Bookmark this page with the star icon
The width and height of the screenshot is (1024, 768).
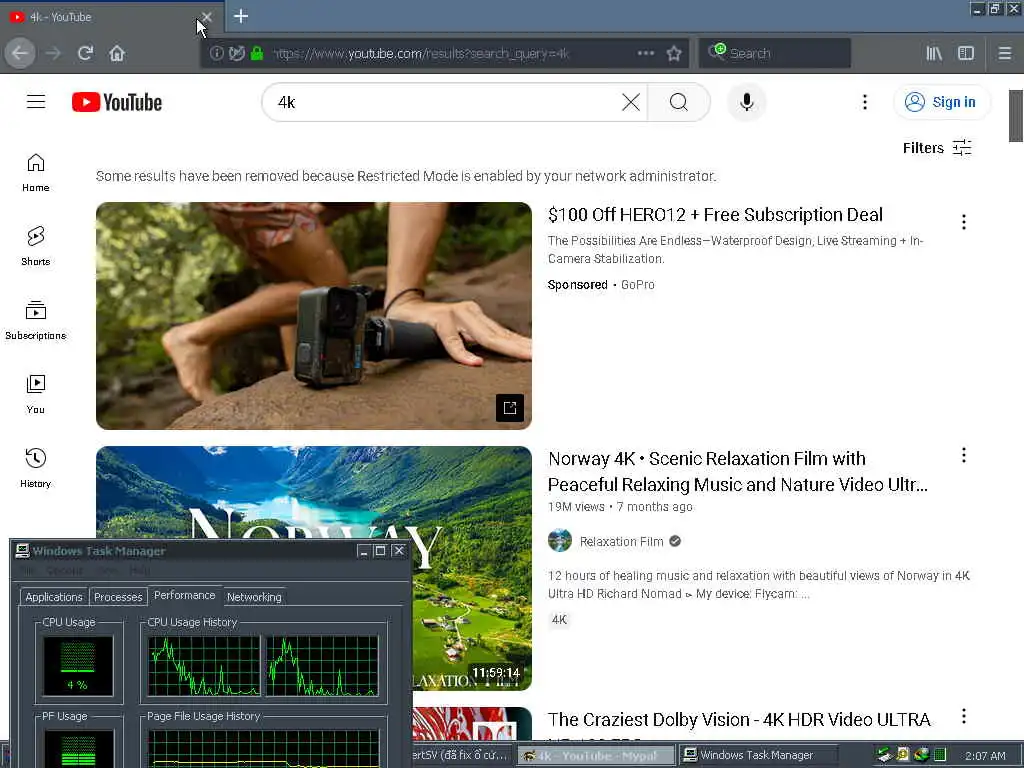click(674, 53)
